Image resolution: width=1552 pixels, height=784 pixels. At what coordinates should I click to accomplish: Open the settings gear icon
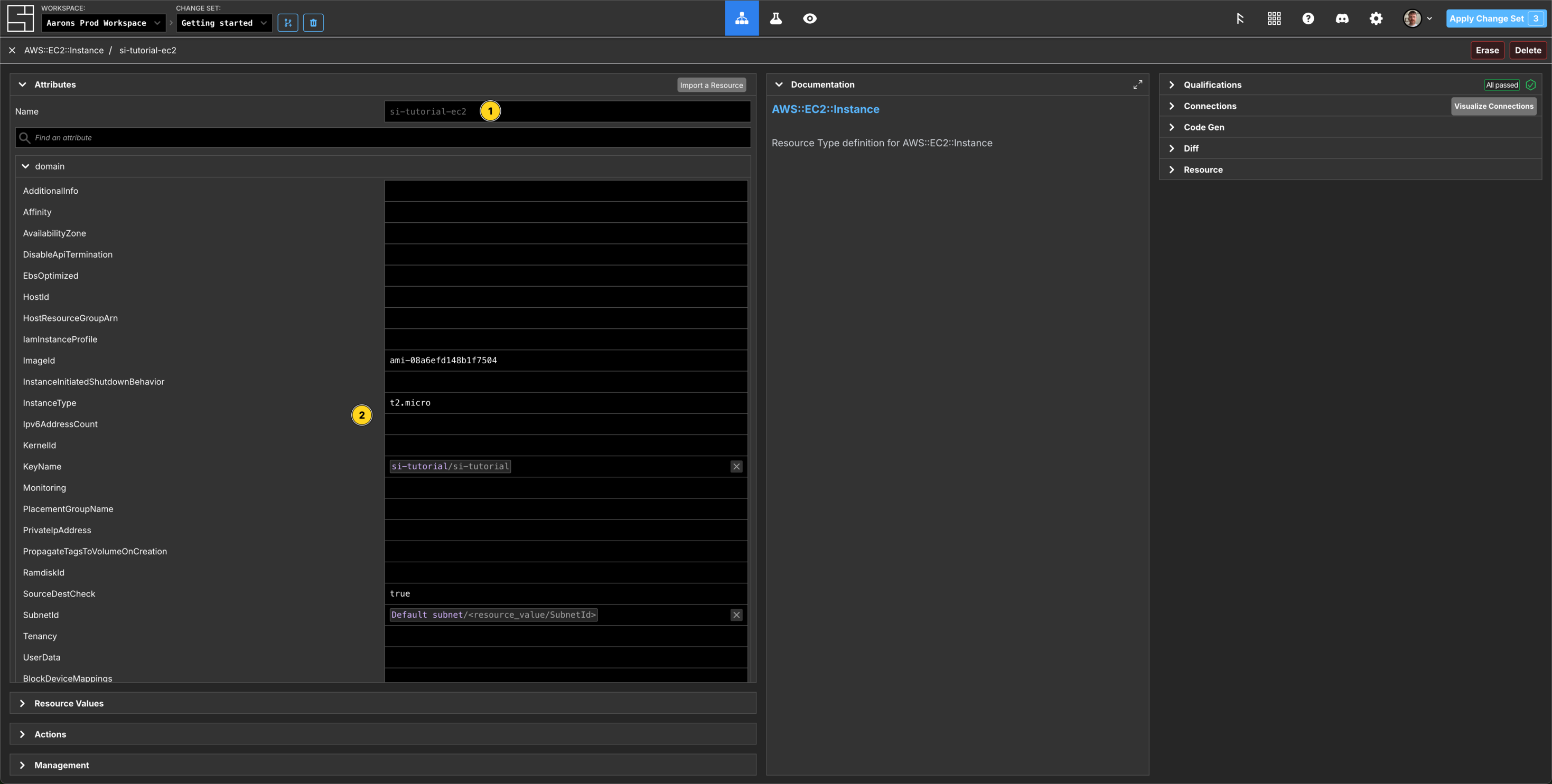[1376, 18]
